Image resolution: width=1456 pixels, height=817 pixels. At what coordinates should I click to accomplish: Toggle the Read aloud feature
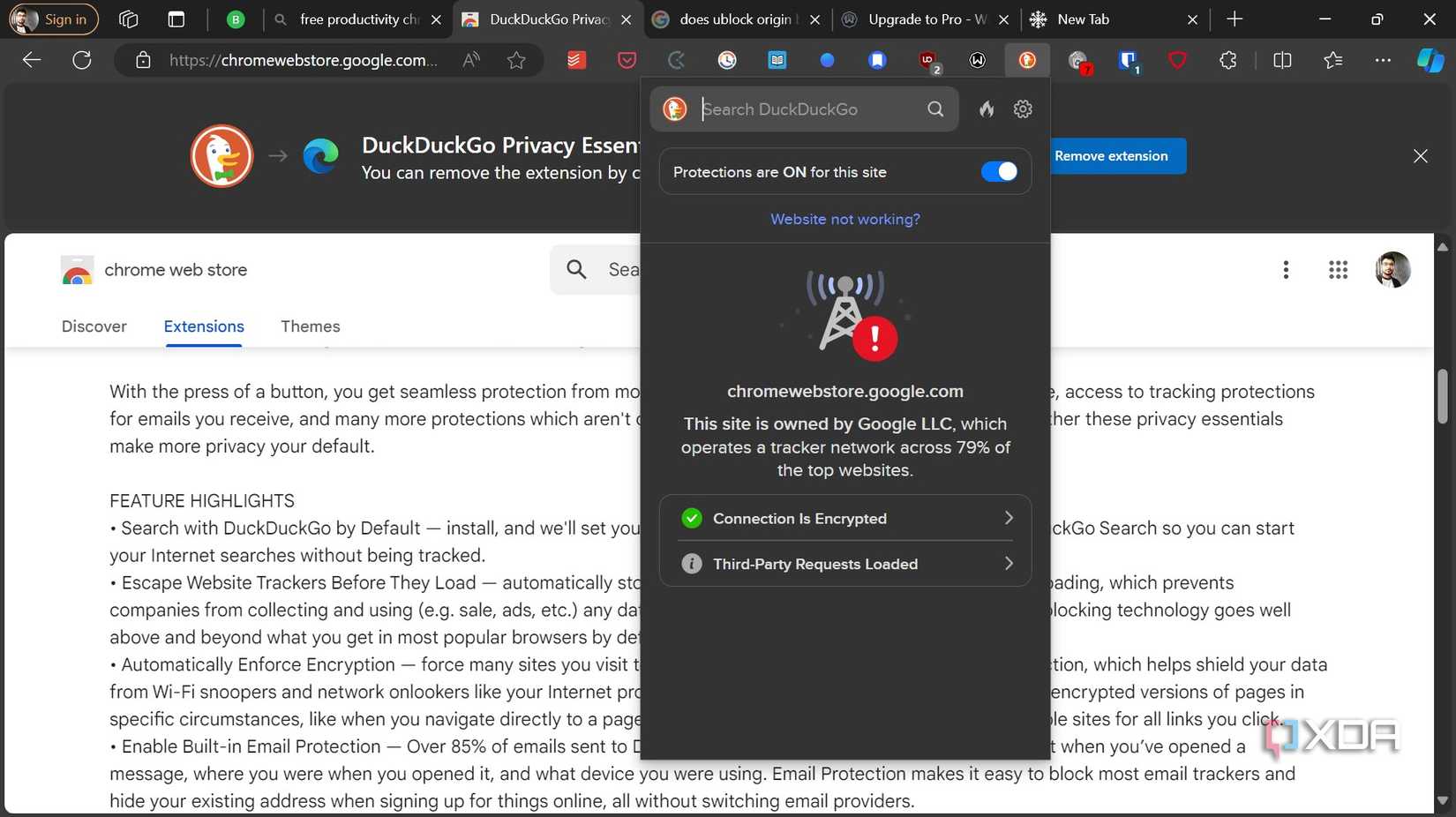470,60
